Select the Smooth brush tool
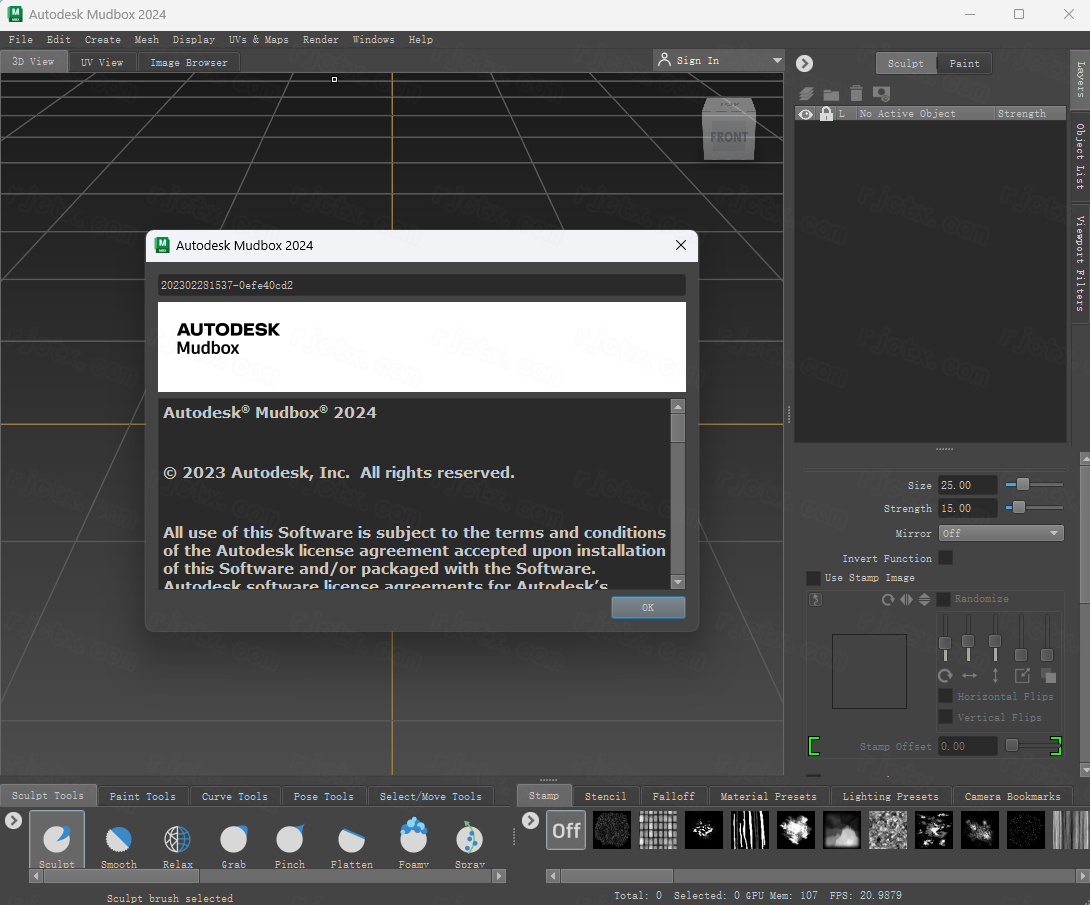The height and width of the screenshot is (905, 1090). click(119, 840)
